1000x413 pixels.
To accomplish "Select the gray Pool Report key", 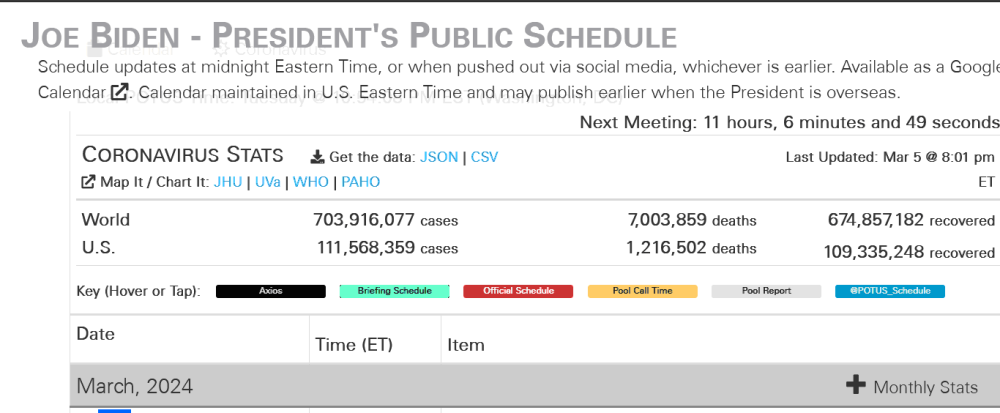I will pyautogui.click(x=766, y=291).
